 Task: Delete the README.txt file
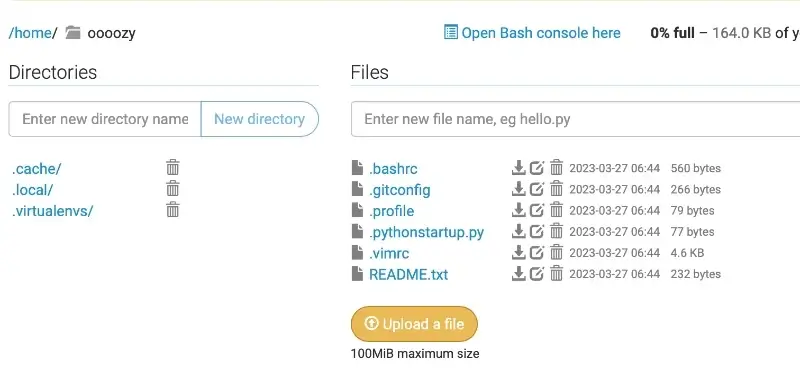(x=556, y=274)
